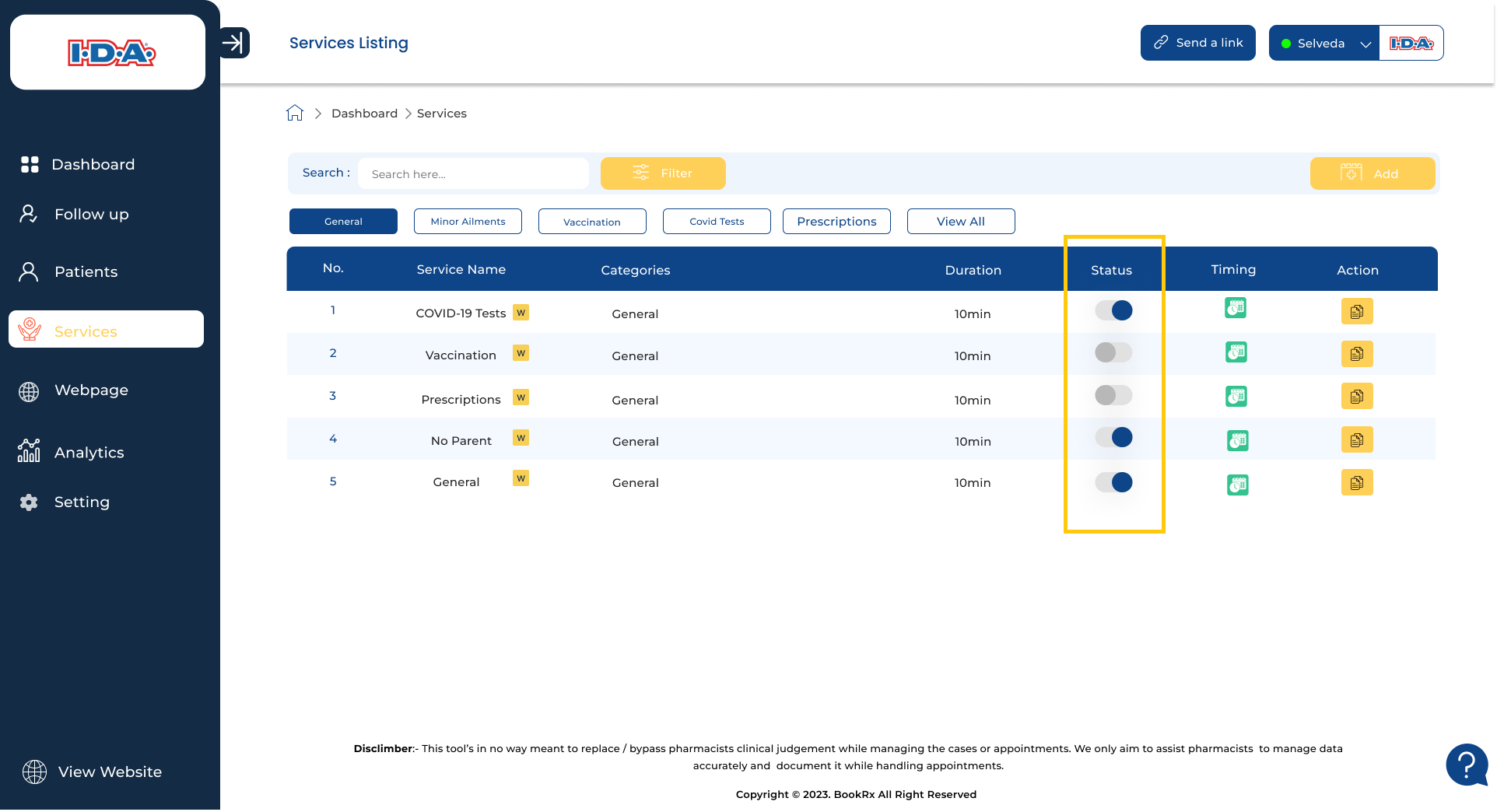Switch to the Minor Ailments tab
The height and width of the screenshot is (812, 1497).
(468, 222)
